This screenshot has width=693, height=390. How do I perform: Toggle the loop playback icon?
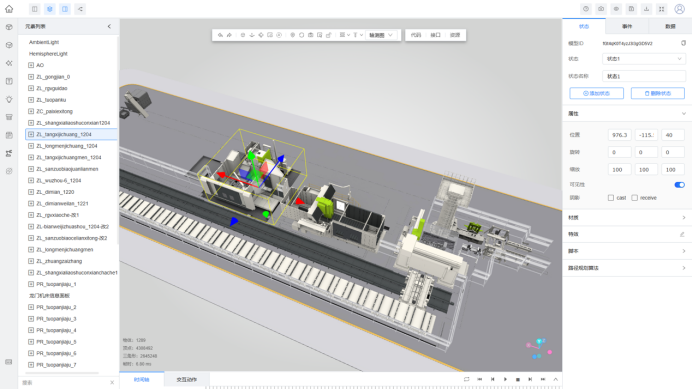466,379
